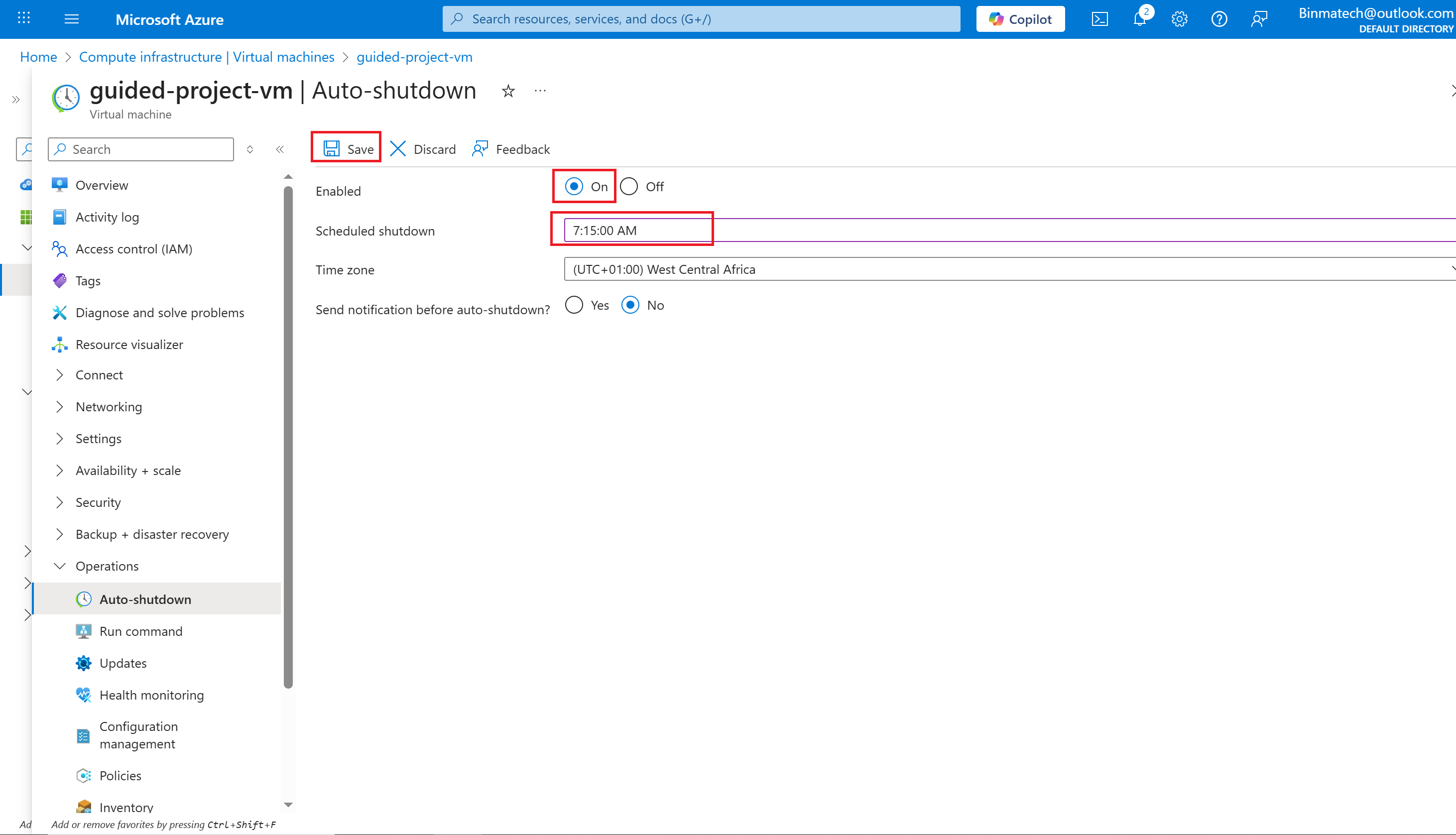Go to the Overview menu item
Image resolution: width=1456 pixels, height=835 pixels.
pos(102,185)
